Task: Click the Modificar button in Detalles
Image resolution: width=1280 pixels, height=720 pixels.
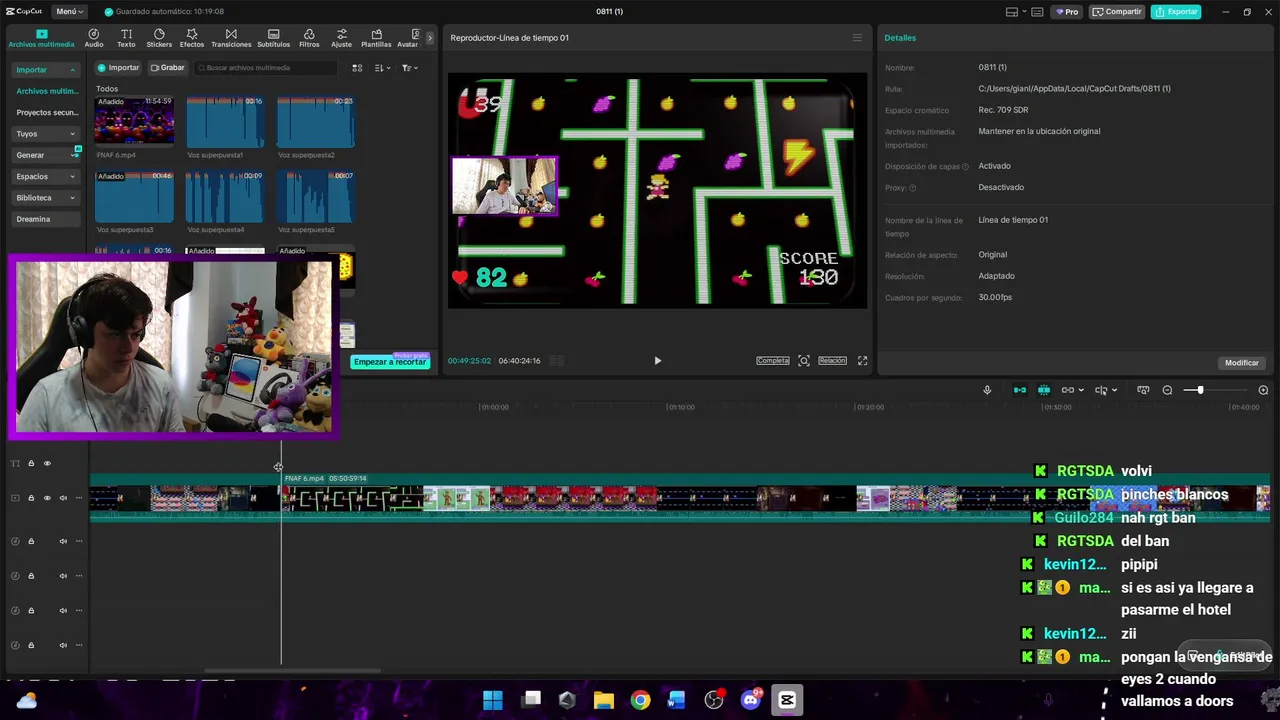Action: [1242, 363]
